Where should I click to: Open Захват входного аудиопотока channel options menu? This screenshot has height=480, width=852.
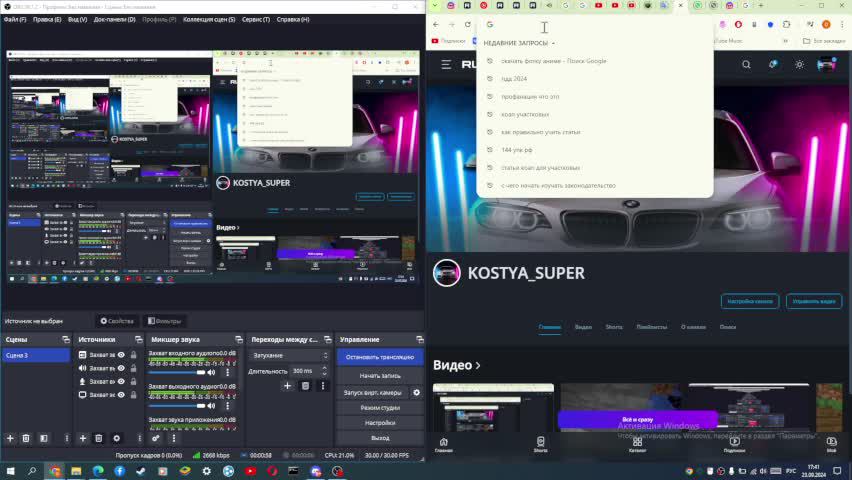tap(228, 372)
